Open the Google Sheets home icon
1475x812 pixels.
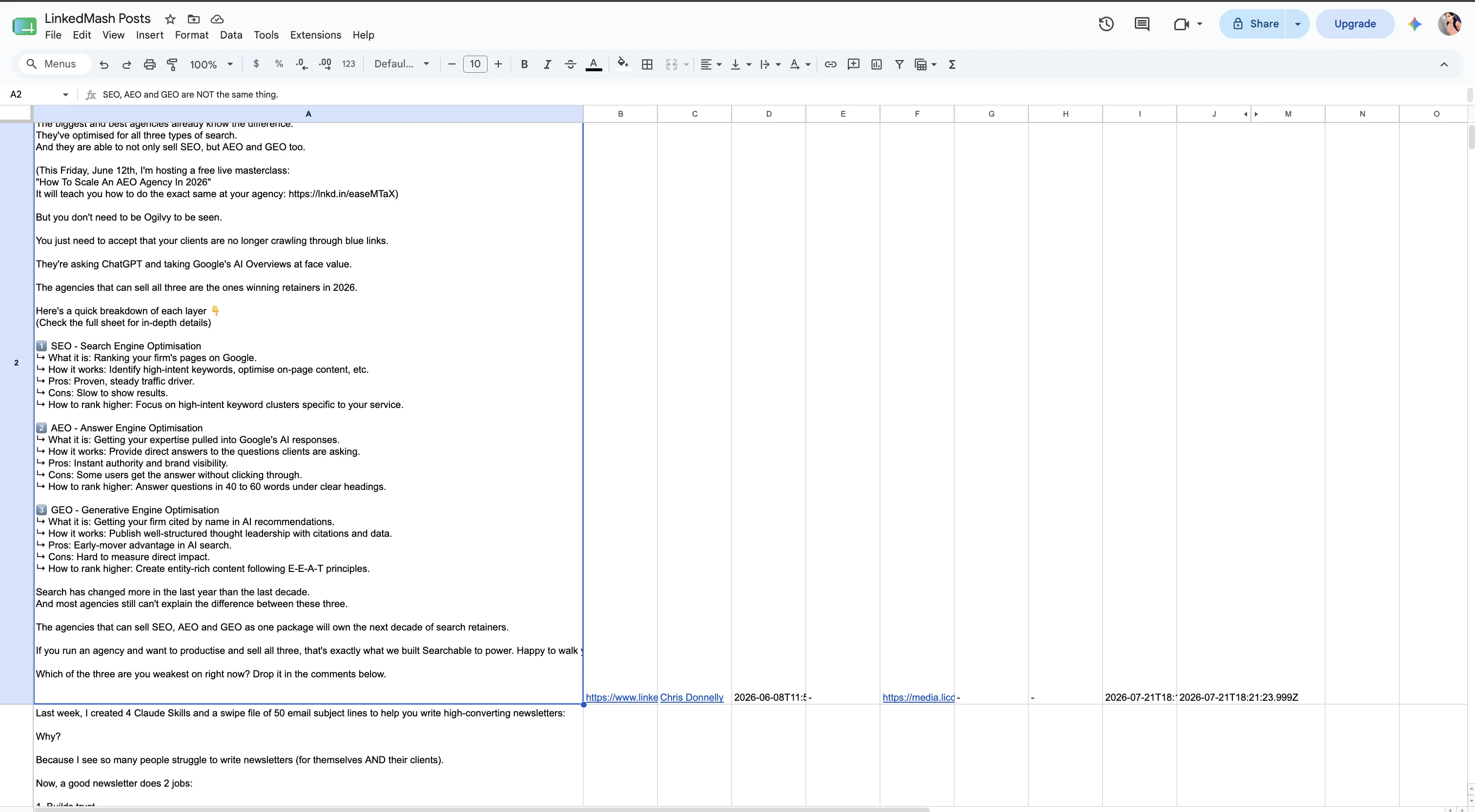coord(24,26)
